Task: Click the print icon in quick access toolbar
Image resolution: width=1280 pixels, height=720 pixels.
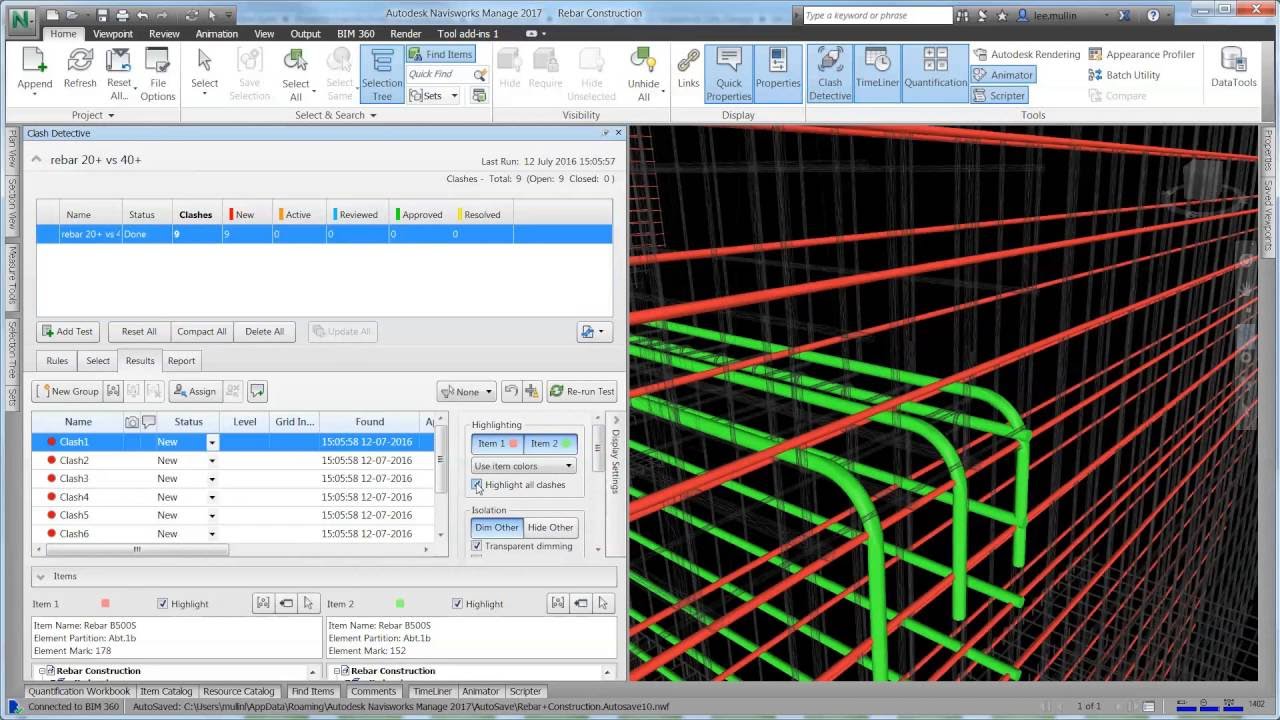Action: [x=122, y=16]
